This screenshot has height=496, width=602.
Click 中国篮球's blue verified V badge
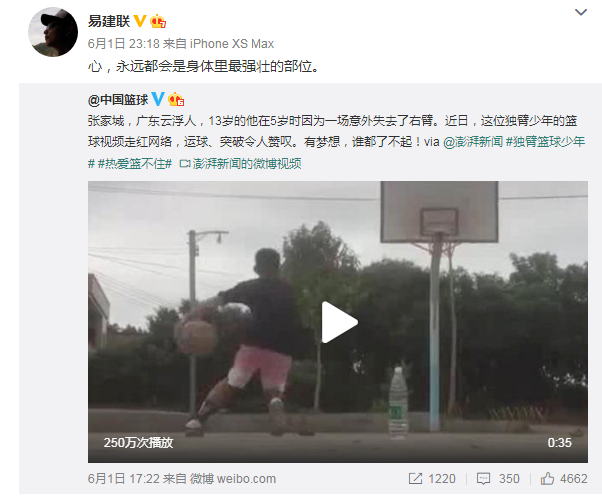[158, 99]
